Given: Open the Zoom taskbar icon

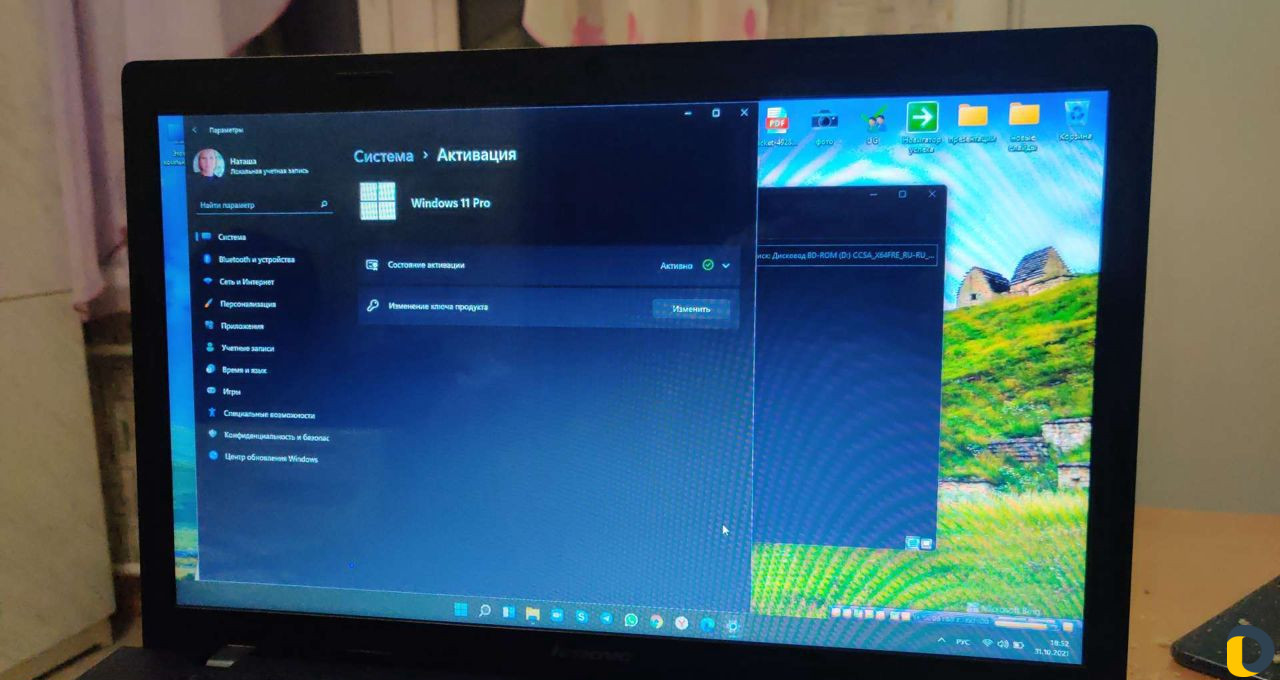Looking at the screenshot, I should pos(557,615).
